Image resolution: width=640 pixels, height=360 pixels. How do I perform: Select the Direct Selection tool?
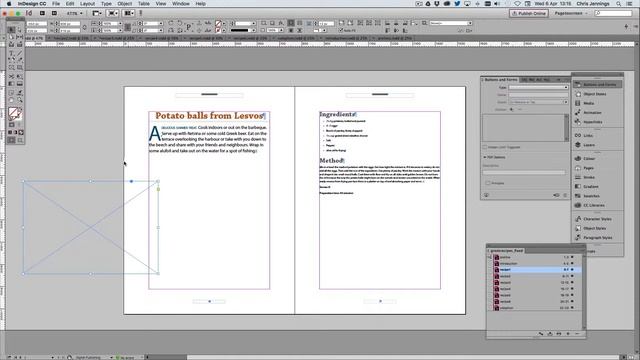click(x=20, y=30)
